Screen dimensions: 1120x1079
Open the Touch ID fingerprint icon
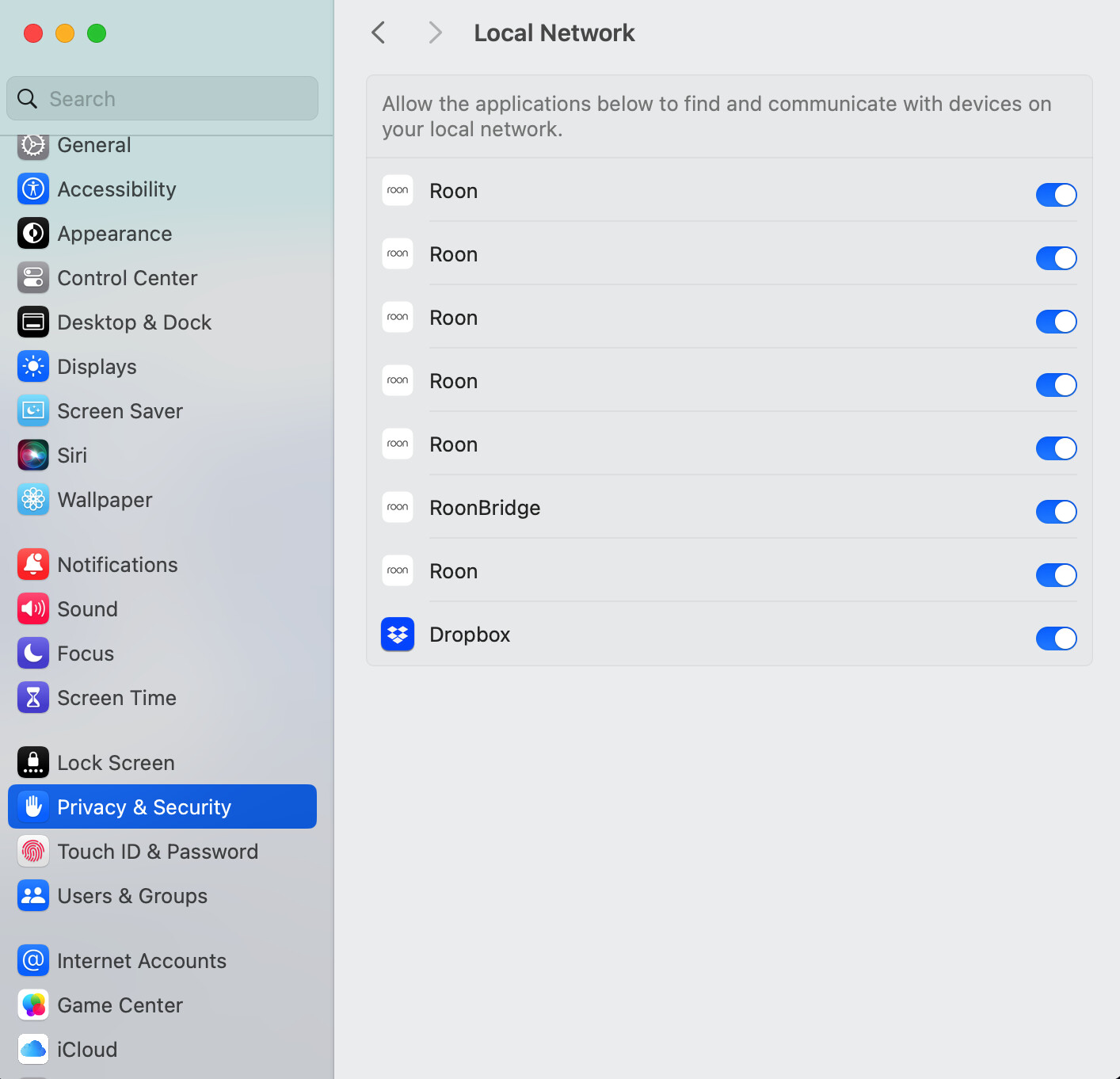tap(33, 852)
